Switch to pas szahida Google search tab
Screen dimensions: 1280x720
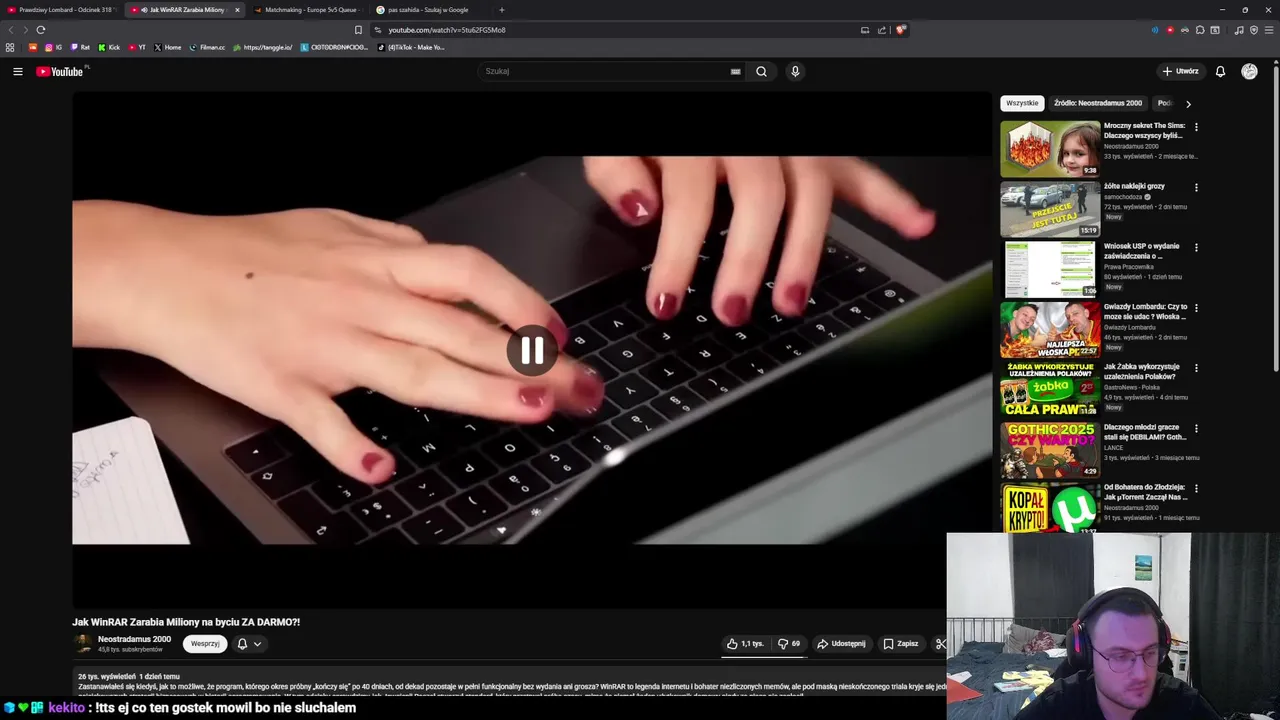pyautogui.click(x=430, y=10)
